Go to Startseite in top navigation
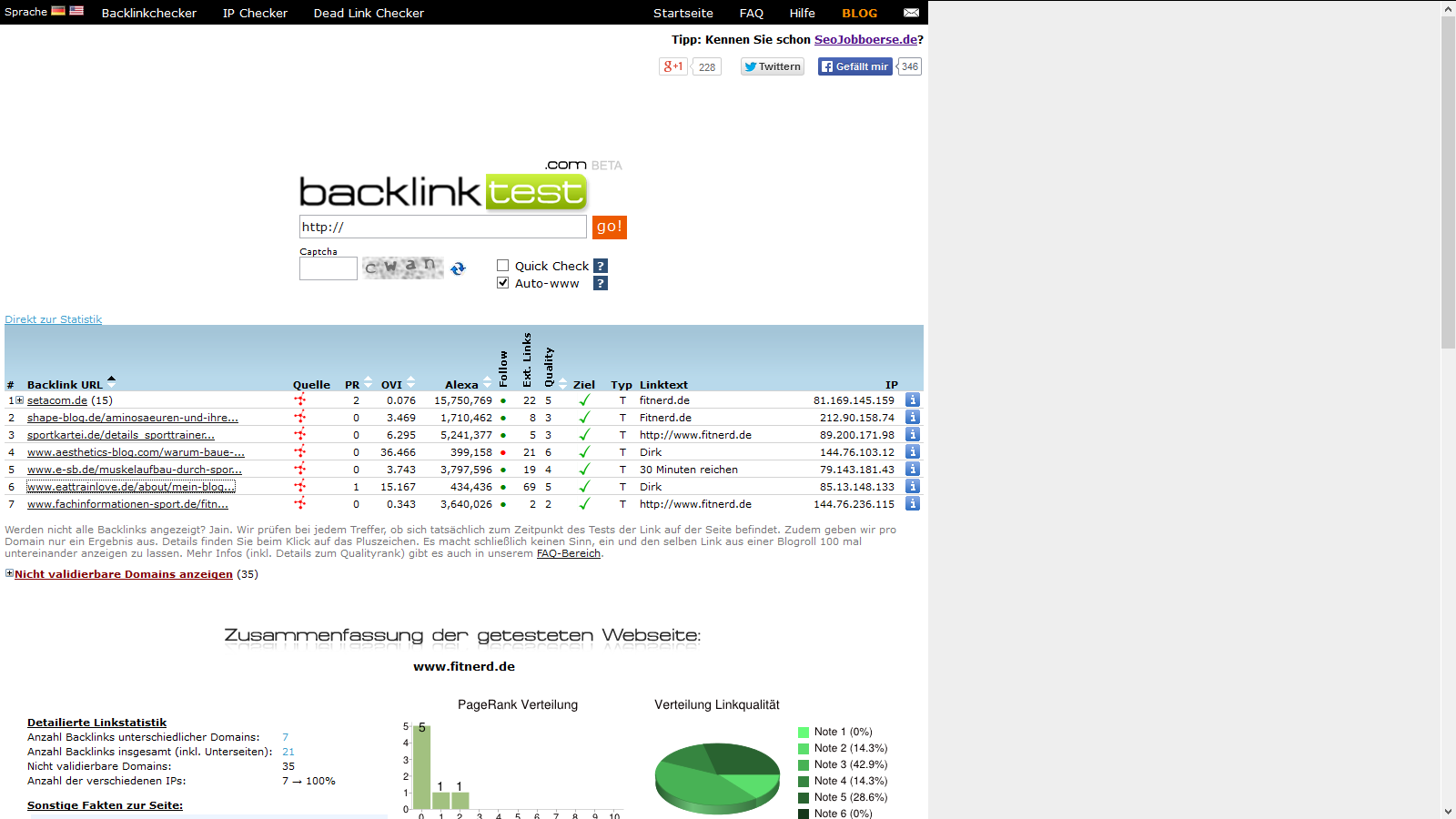The image size is (1456, 819). pyautogui.click(x=683, y=13)
